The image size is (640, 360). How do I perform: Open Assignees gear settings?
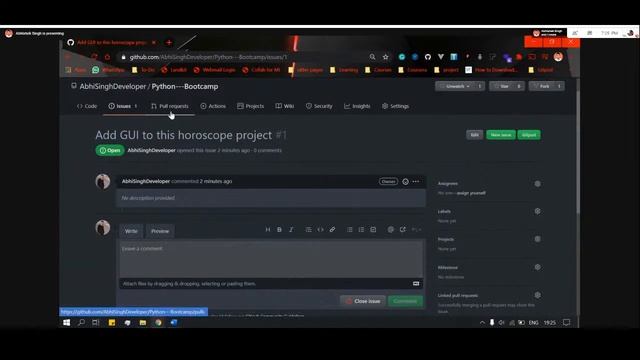coord(538,184)
